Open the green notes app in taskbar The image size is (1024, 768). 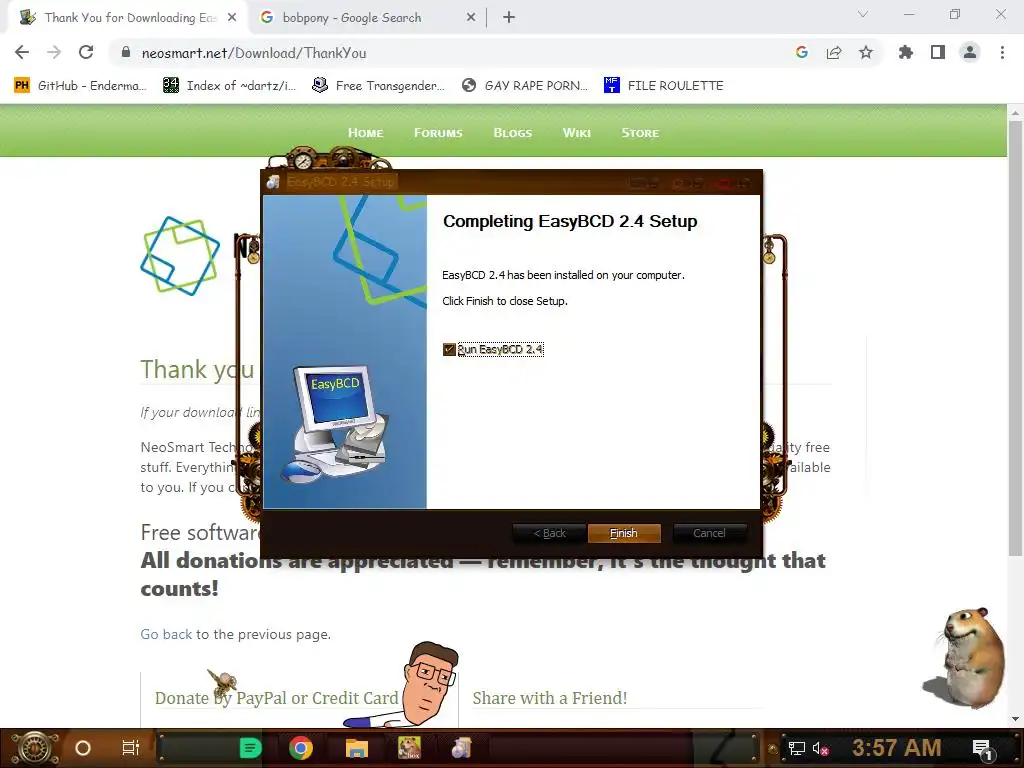tap(251, 748)
